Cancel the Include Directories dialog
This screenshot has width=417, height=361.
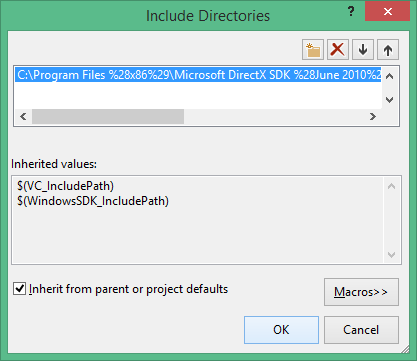point(361,330)
